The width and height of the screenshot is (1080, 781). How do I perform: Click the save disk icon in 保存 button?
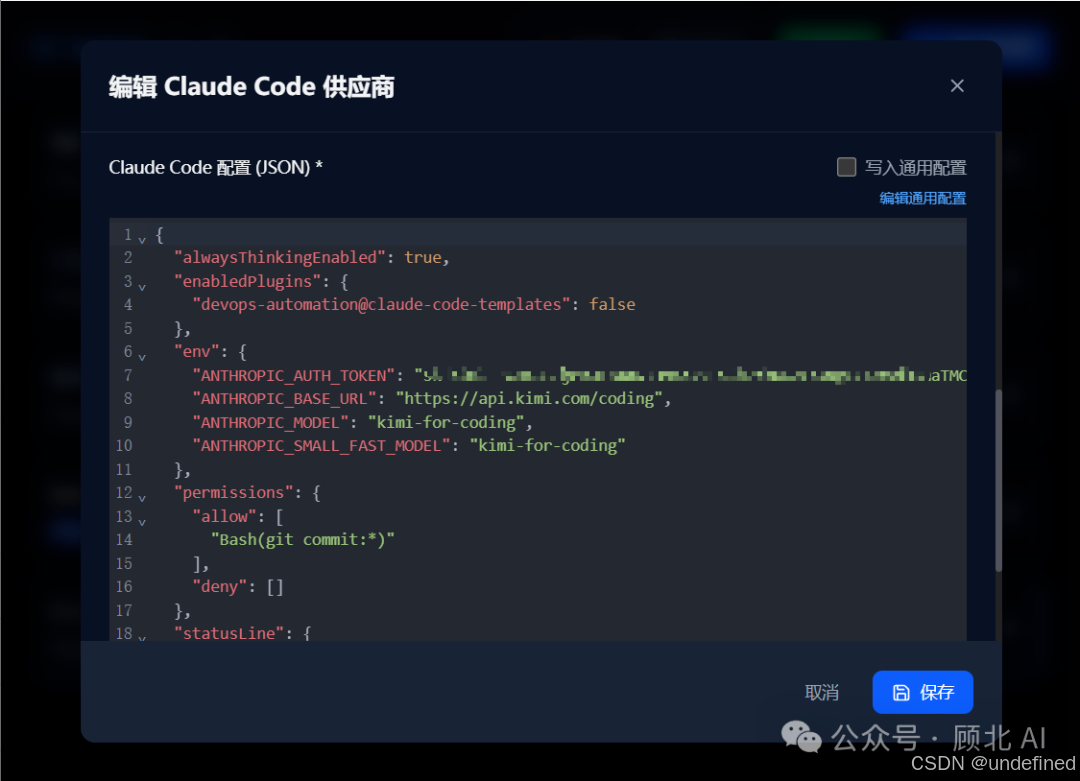[901, 693]
